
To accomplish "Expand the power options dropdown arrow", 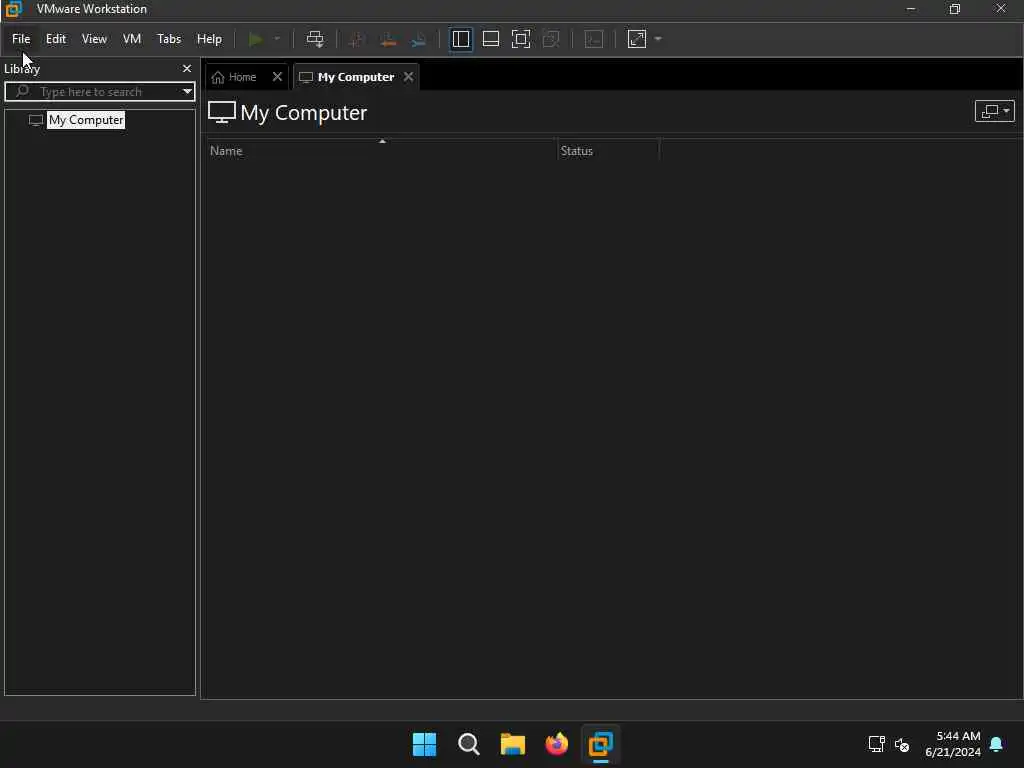I will [x=277, y=39].
